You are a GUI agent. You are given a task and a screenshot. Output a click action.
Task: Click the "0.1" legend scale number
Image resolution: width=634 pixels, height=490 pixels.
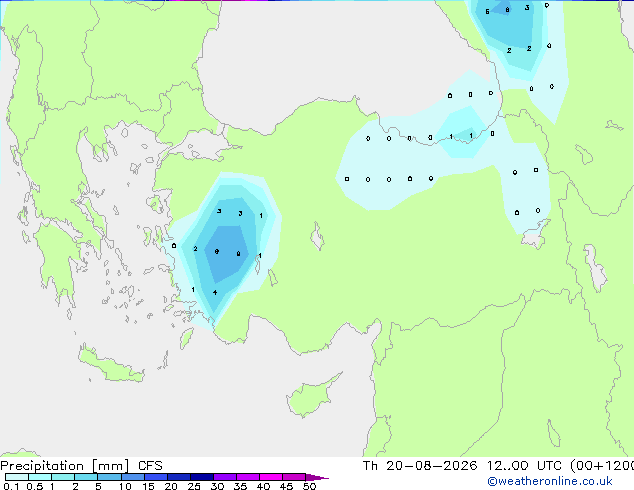point(11,486)
